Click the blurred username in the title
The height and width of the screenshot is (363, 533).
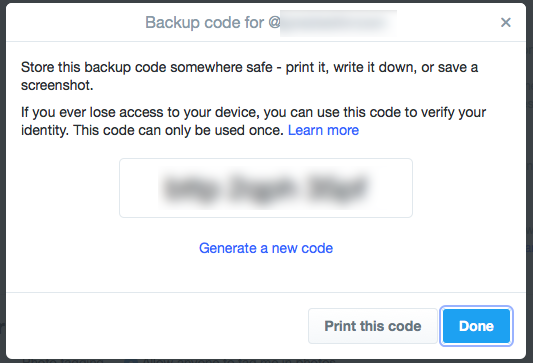[x=338, y=23]
